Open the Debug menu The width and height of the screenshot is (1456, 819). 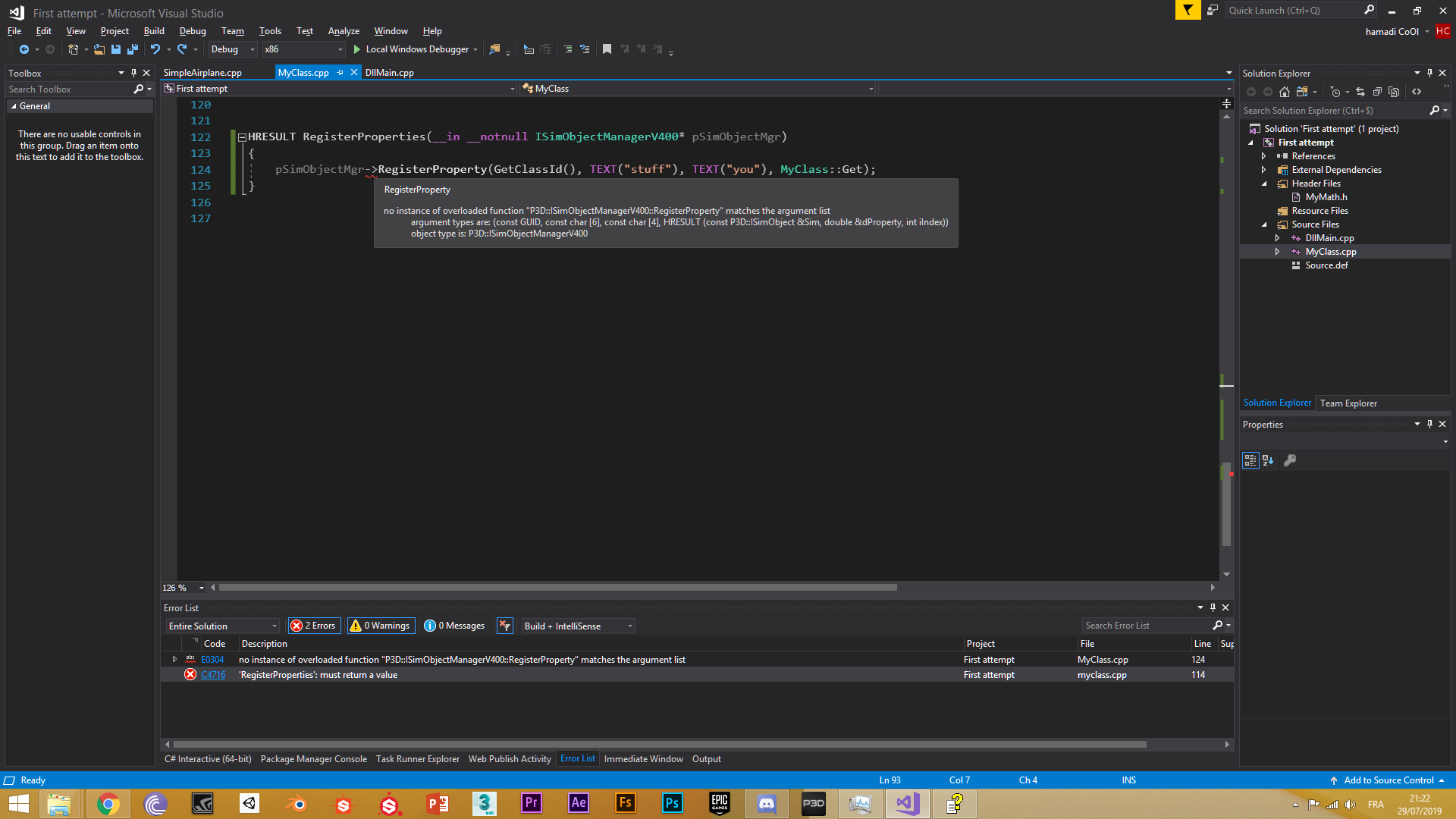coord(192,31)
